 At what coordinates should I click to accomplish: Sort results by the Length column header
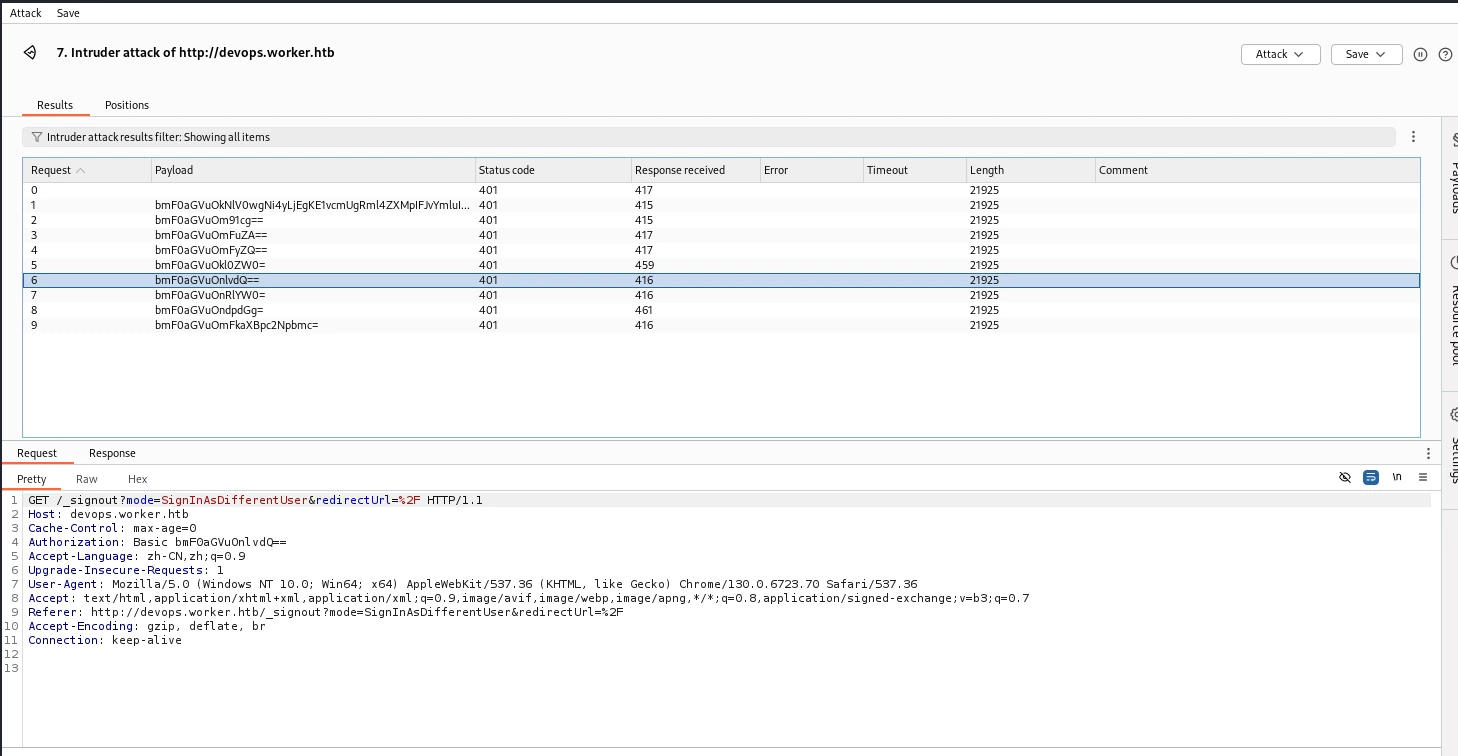1031,170
